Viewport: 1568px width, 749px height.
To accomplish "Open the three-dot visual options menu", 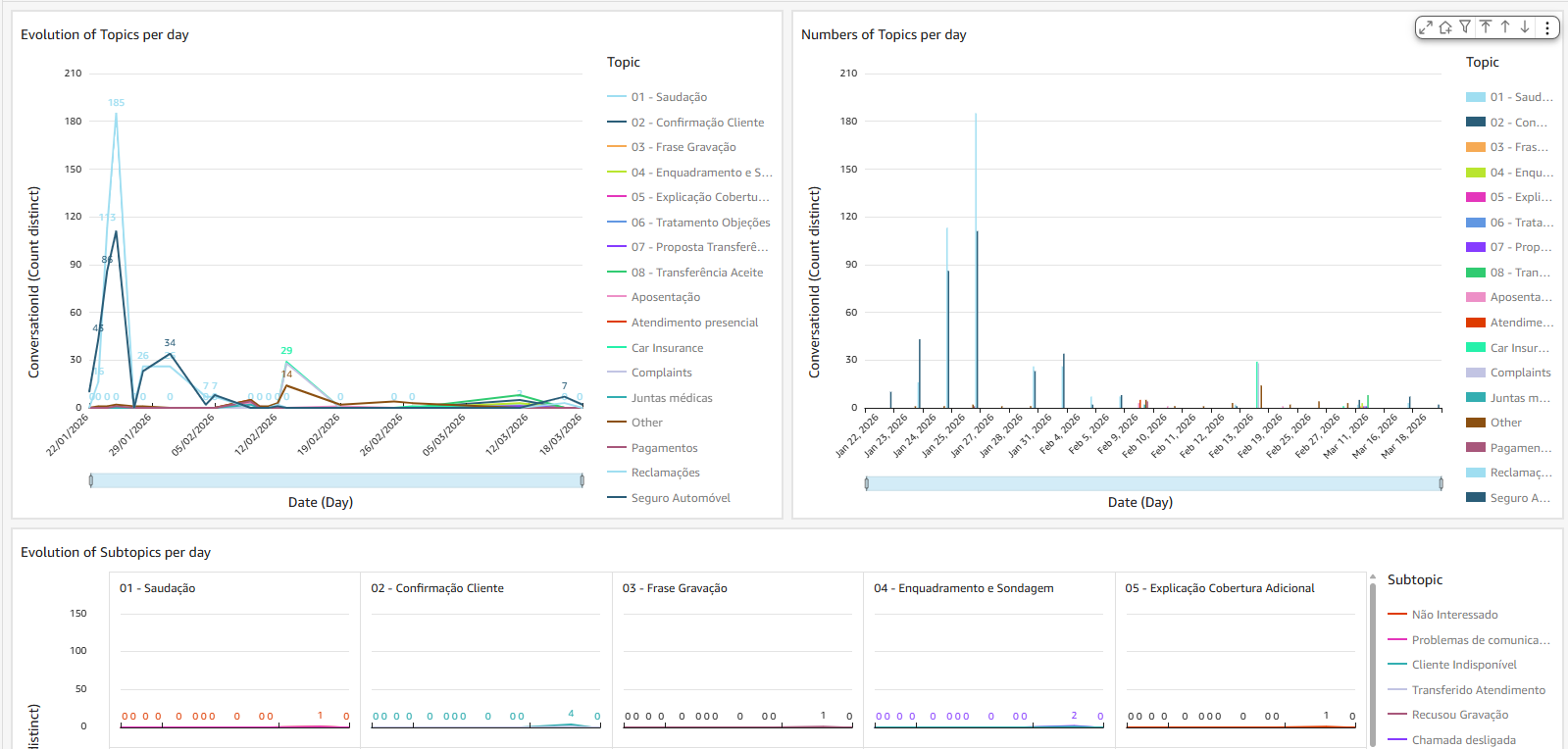I will (1547, 27).
